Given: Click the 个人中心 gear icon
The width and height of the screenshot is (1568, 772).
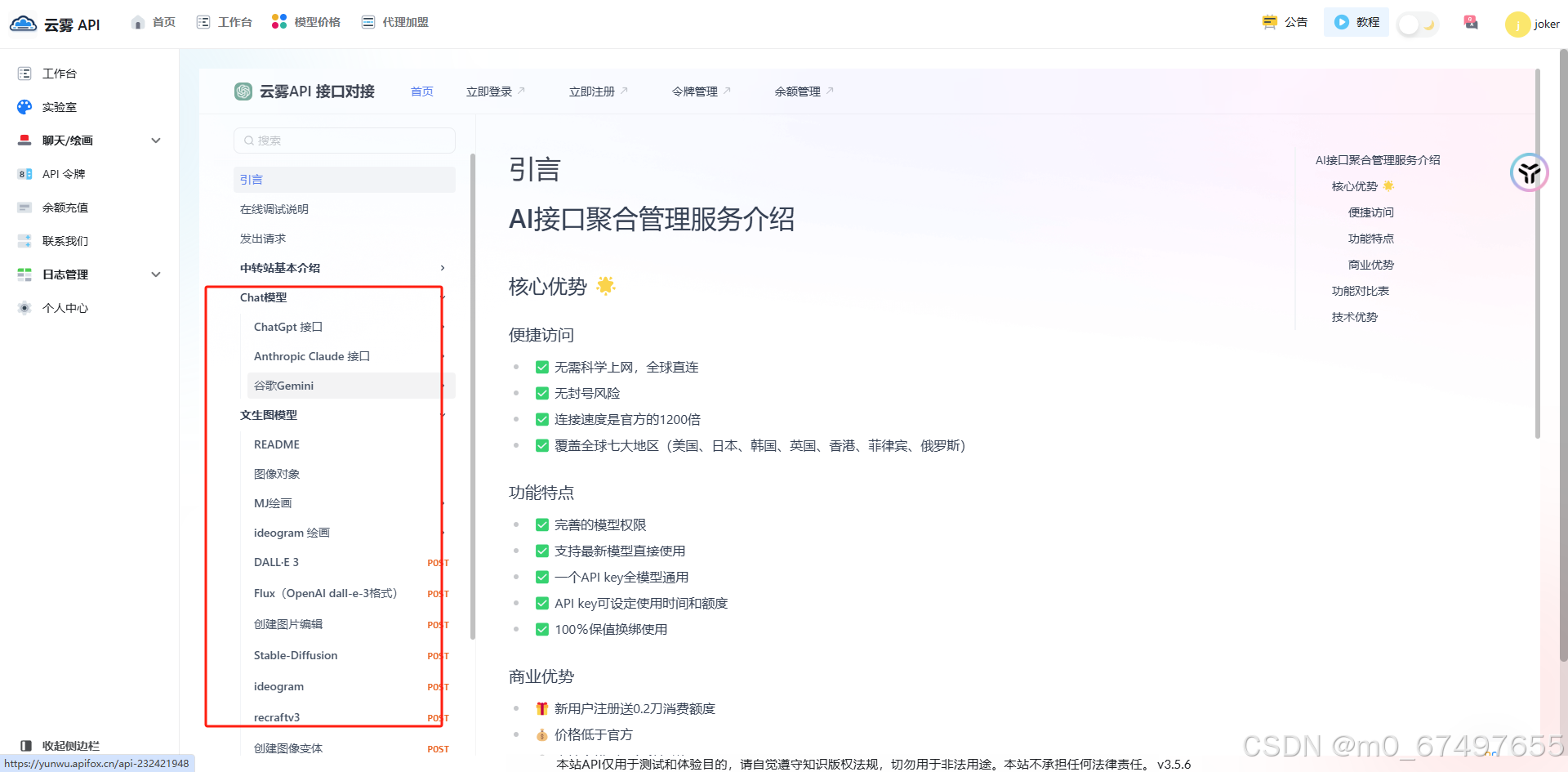Looking at the screenshot, I should [x=24, y=308].
